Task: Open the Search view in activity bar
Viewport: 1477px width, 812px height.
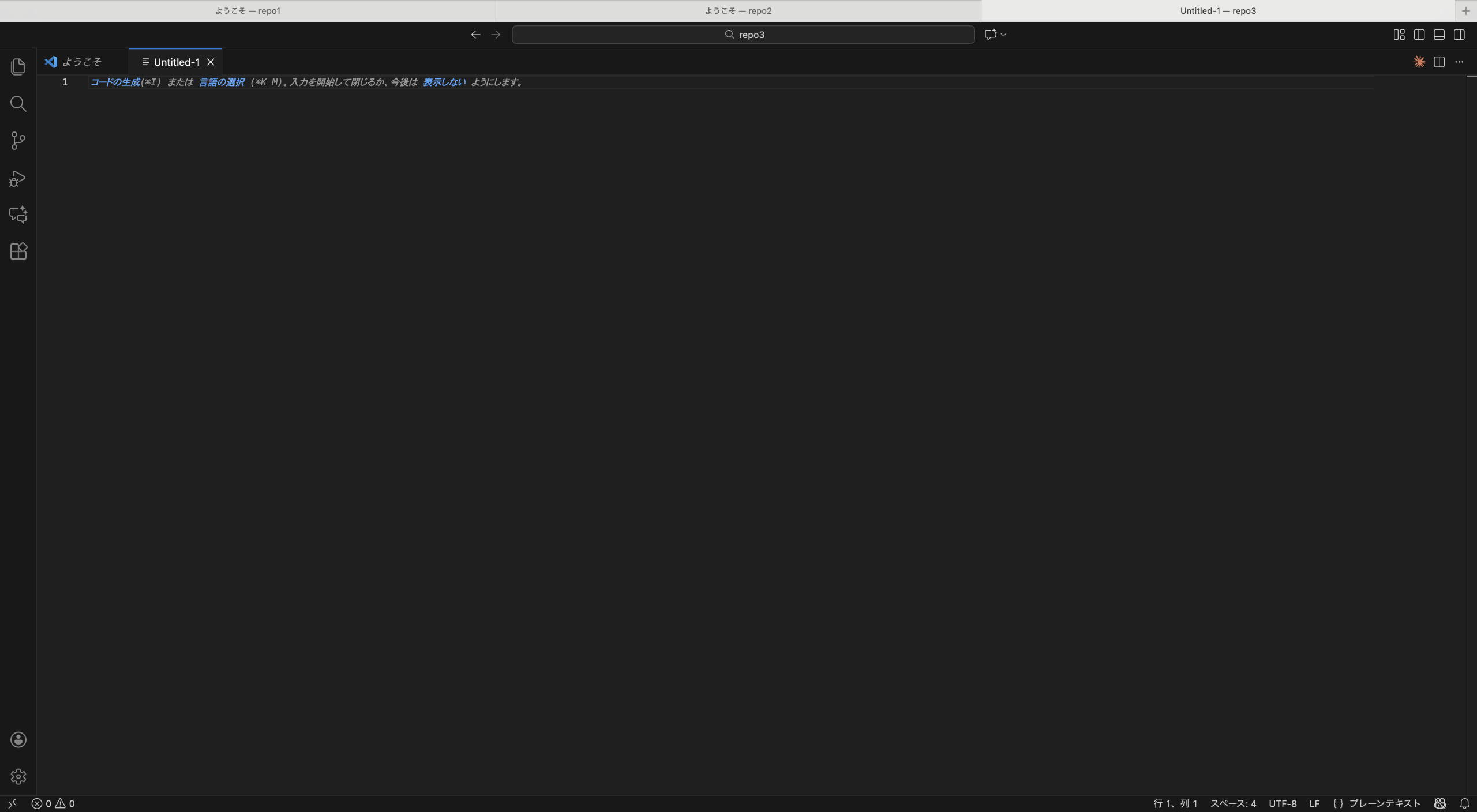Action: pyautogui.click(x=18, y=104)
